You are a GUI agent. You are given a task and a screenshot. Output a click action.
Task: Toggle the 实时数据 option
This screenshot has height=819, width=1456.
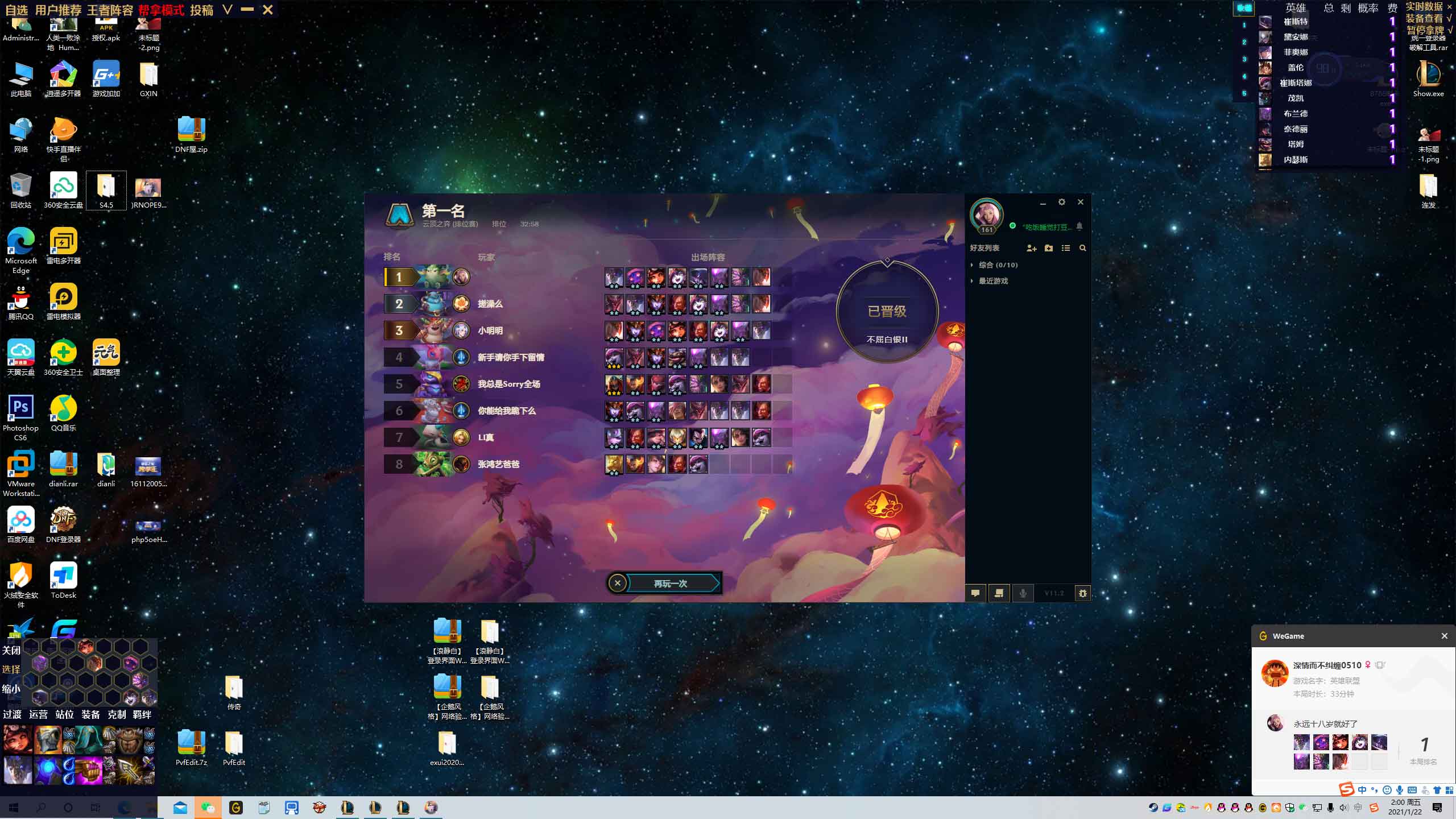[x=1424, y=6]
